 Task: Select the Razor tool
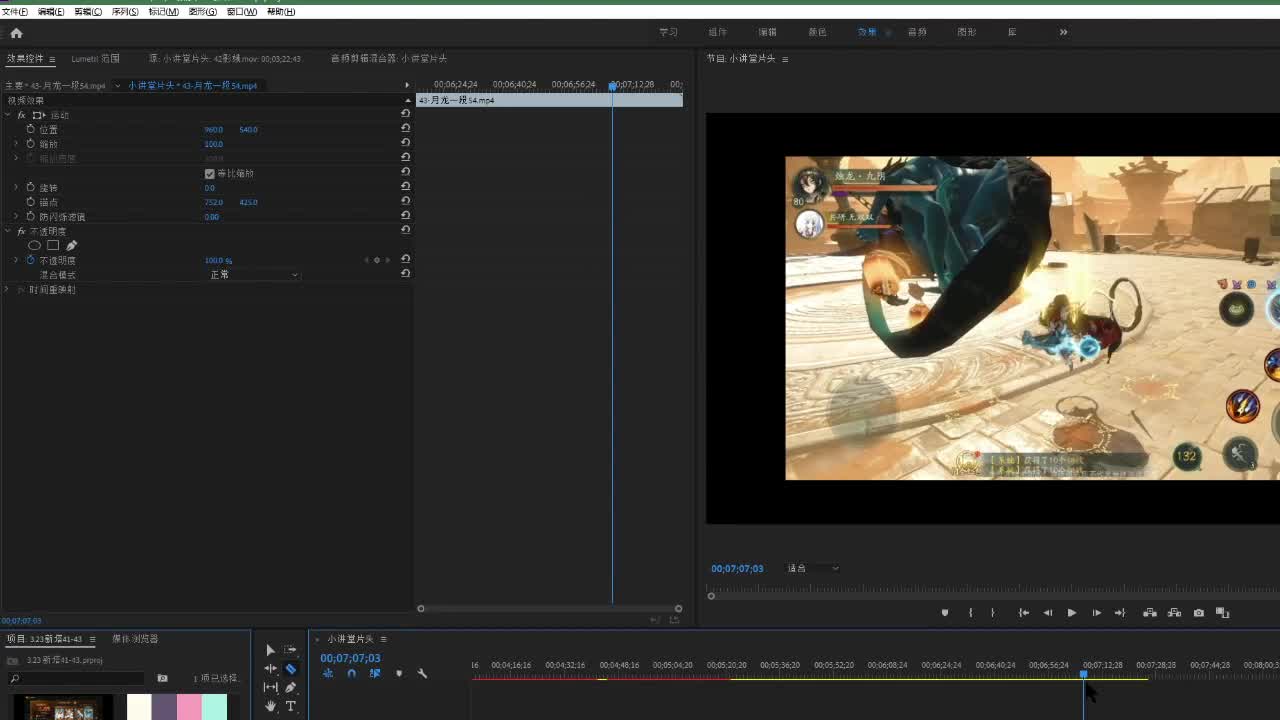(291, 669)
